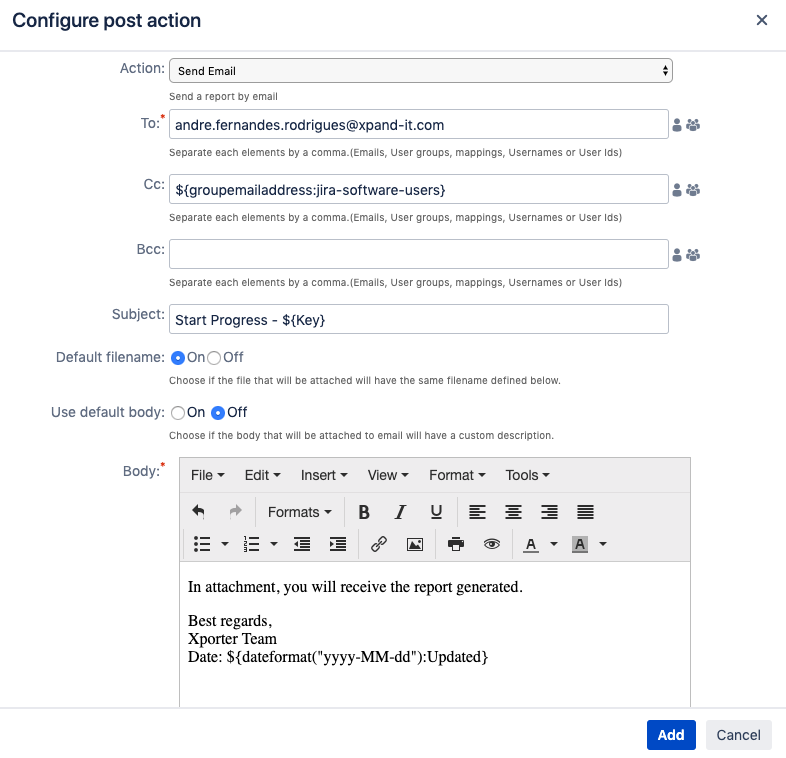Cancel the post action dialog
This screenshot has width=786, height=758.
pyautogui.click(x=738, y=735)
